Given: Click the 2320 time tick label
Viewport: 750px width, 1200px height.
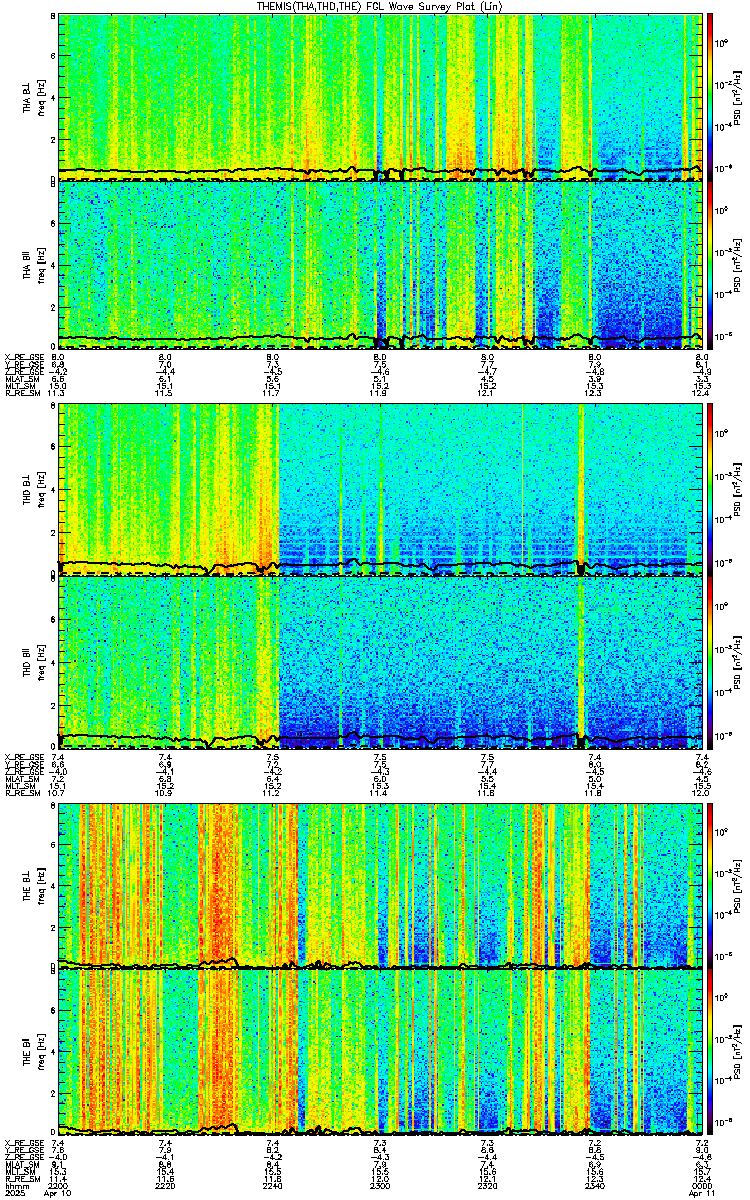Looking at the screenshot, I should [487, 1186].
